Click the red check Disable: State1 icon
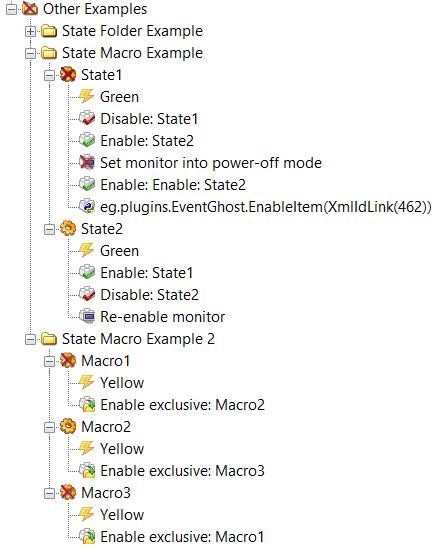 [x=86, y=119]
